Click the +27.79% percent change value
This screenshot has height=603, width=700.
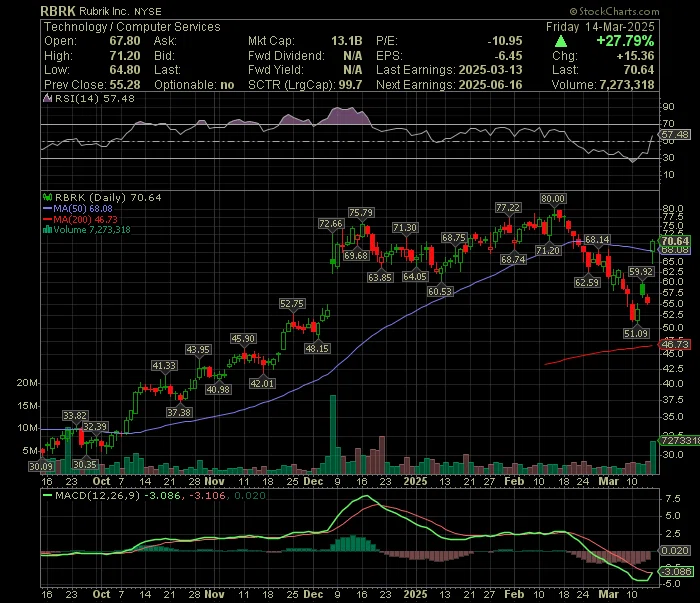[x=625, y=41]
